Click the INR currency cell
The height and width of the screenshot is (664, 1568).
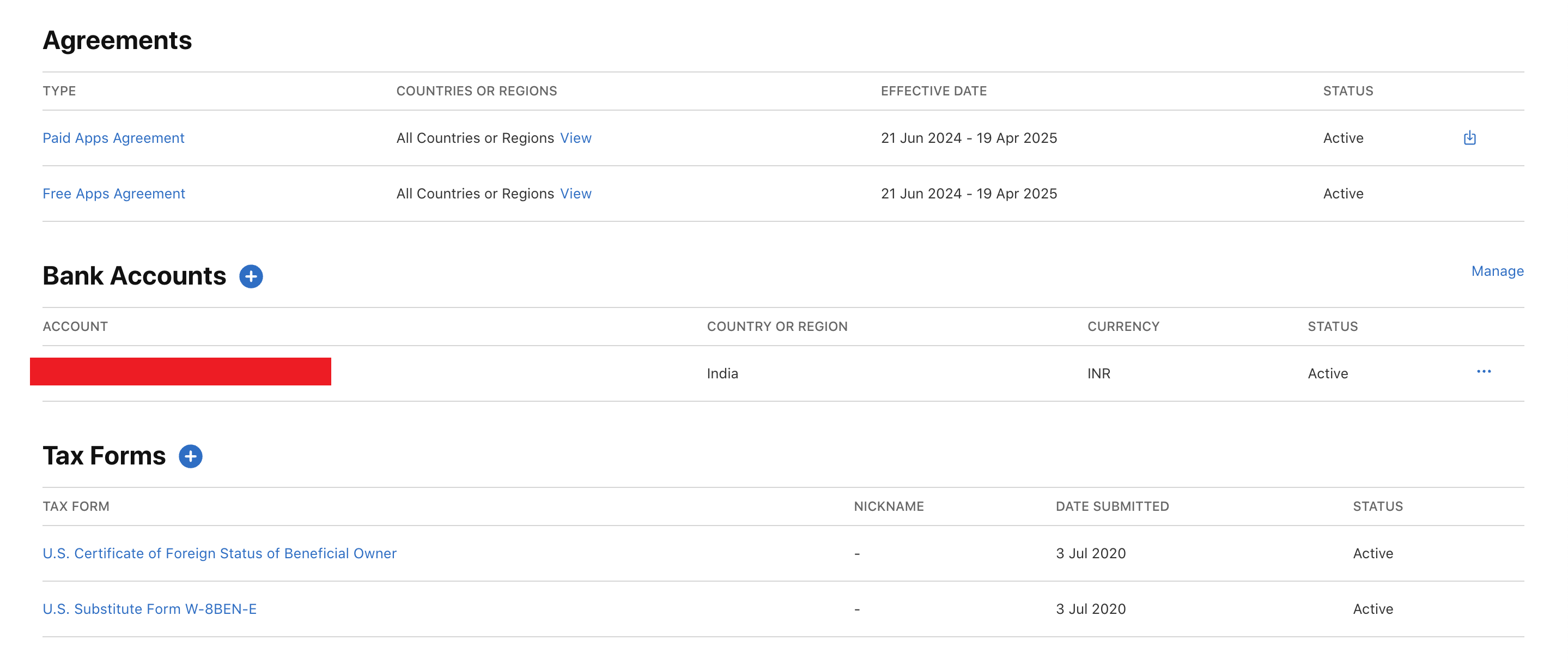pyautogui.click(x=1098, y=373)
